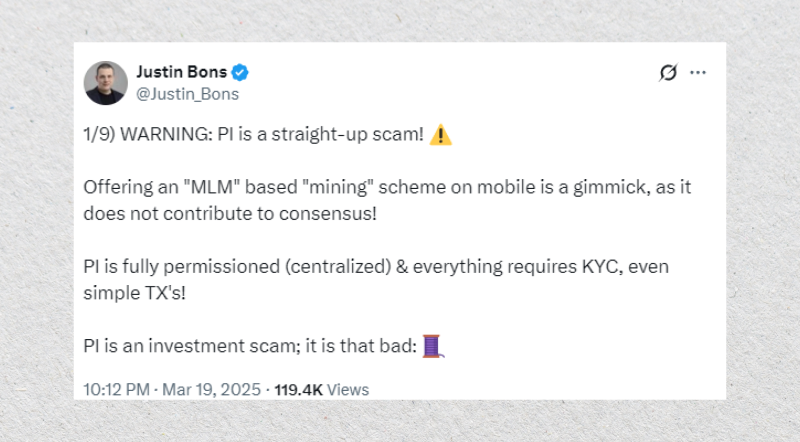The width and height of the screenshot is (800, 442).
Task: Click the 10:12 PM timestamp
Action: [116, 389]
